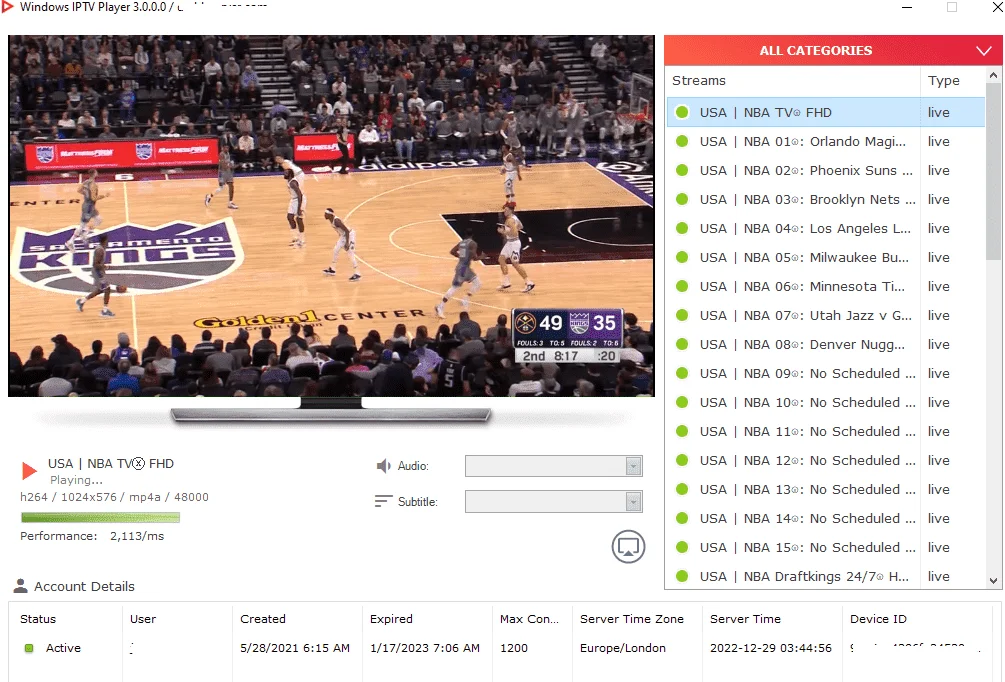Open the Subtitle dropdown

click(554, 501)
